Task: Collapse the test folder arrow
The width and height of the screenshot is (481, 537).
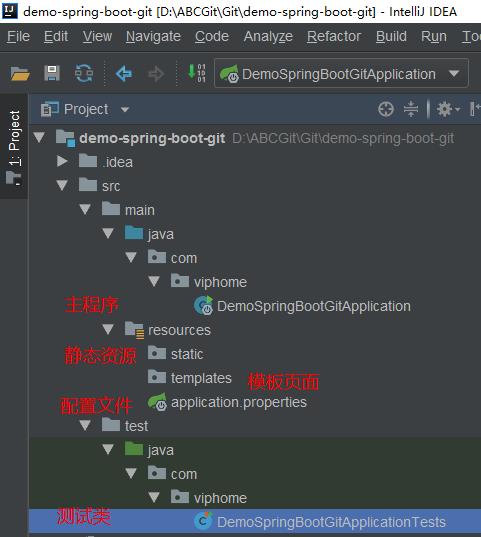Action: [85, 426]
